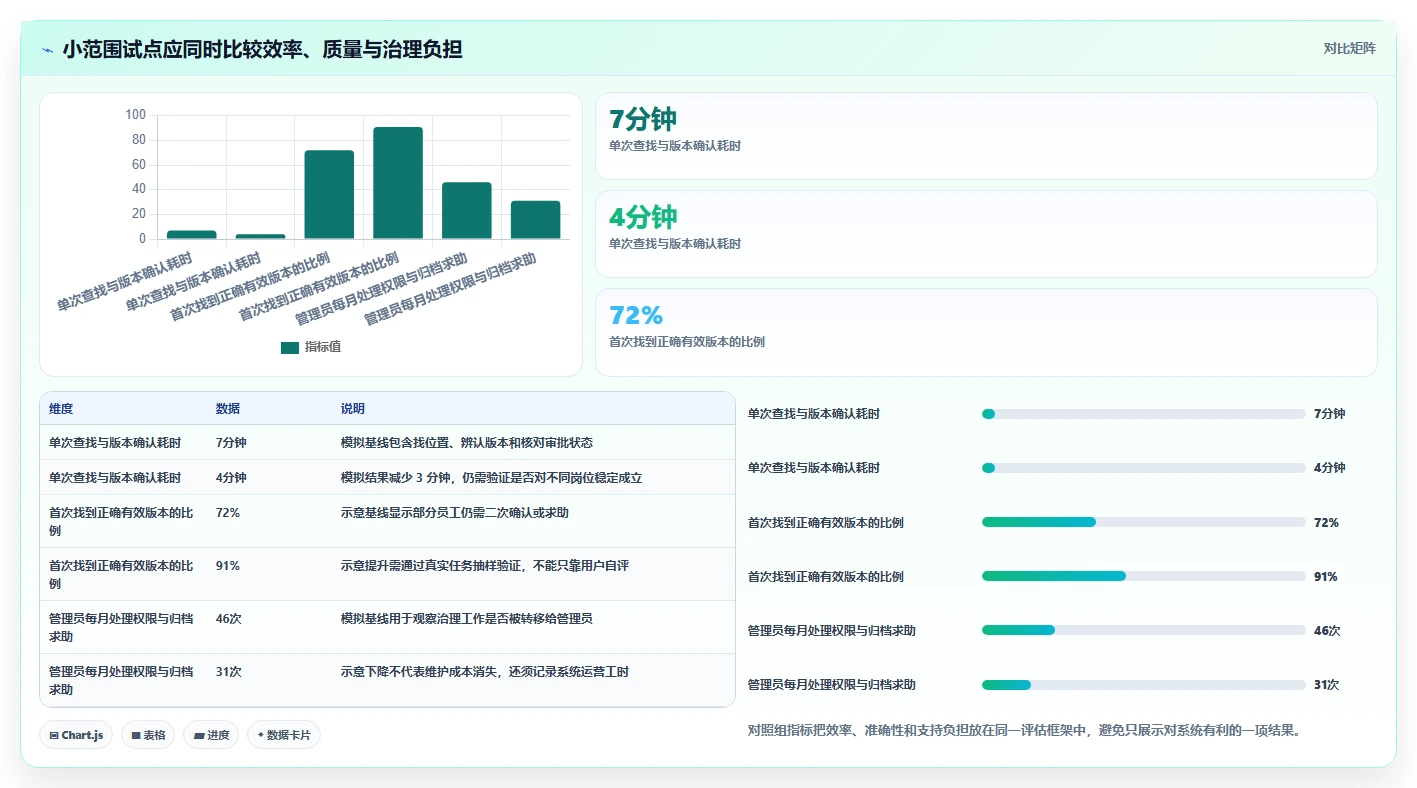The height and width of the screenshot is (788, 1417).
Task: Click the chart bar reaching about 46
Action: [x=467, y=211]
